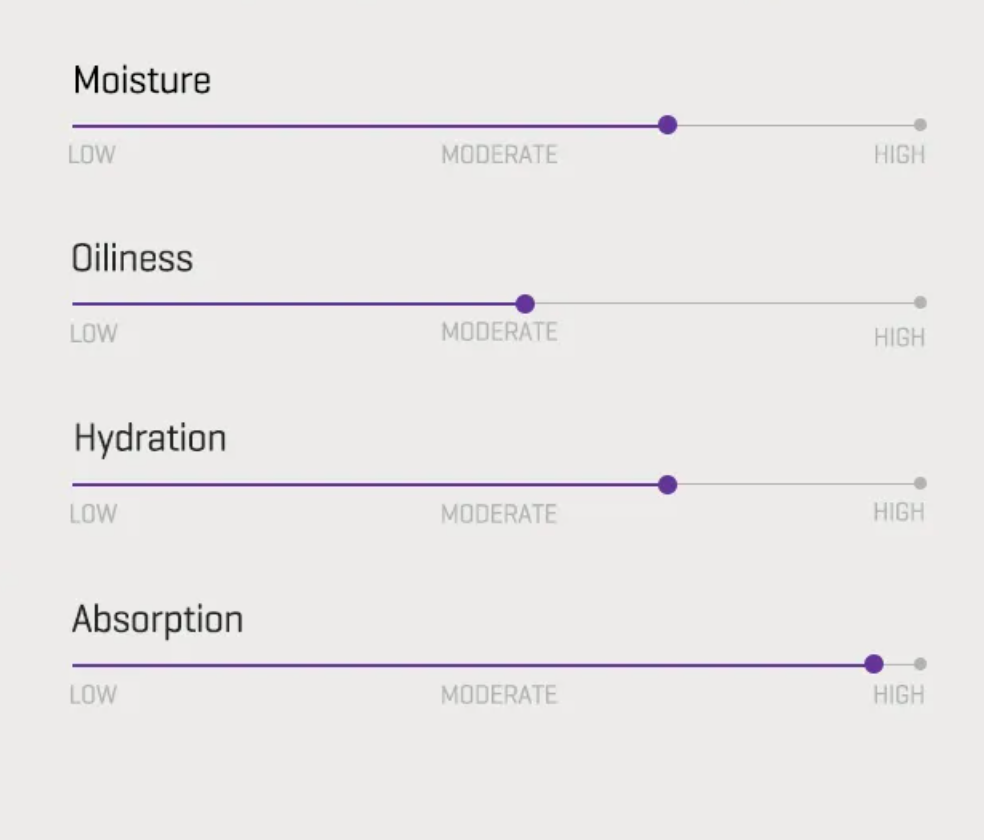Click the Moisture title text
Viewport: 984px width, 840px height.
[x=141, y=79]
